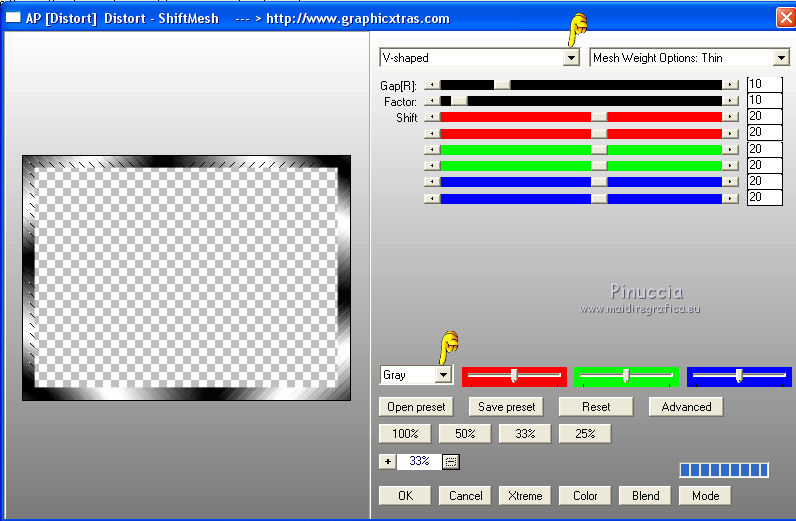Click right arrow of first green slider
This screenshot has height=521, width=796.
[x=730, y=150]
